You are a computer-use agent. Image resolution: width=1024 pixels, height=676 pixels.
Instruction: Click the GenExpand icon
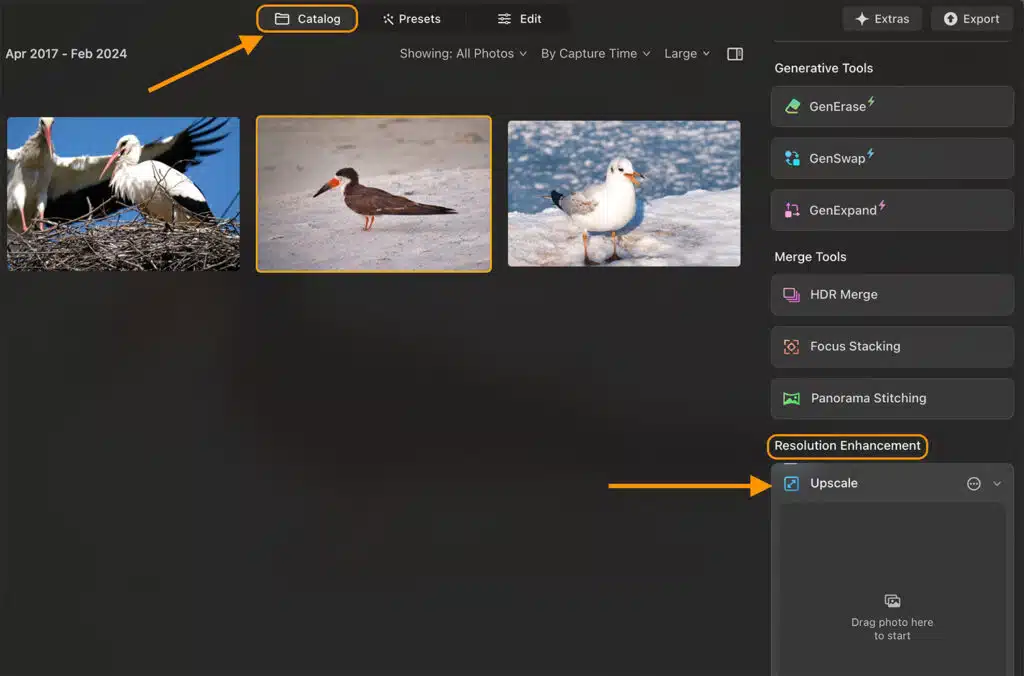pyautogui.click(x=792, y=210)
